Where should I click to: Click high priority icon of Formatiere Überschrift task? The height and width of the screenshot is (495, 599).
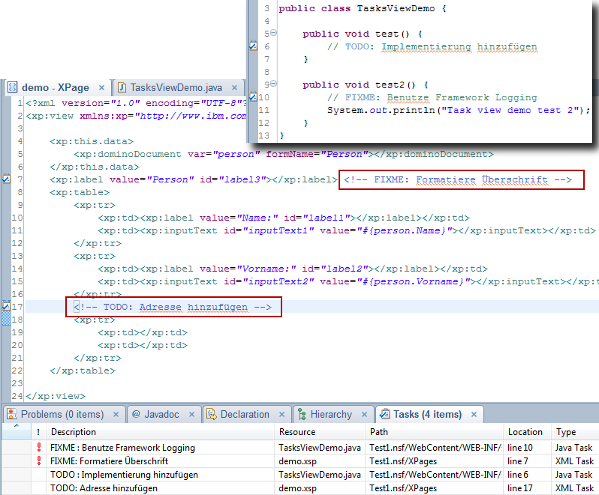(x=39, y=461)
